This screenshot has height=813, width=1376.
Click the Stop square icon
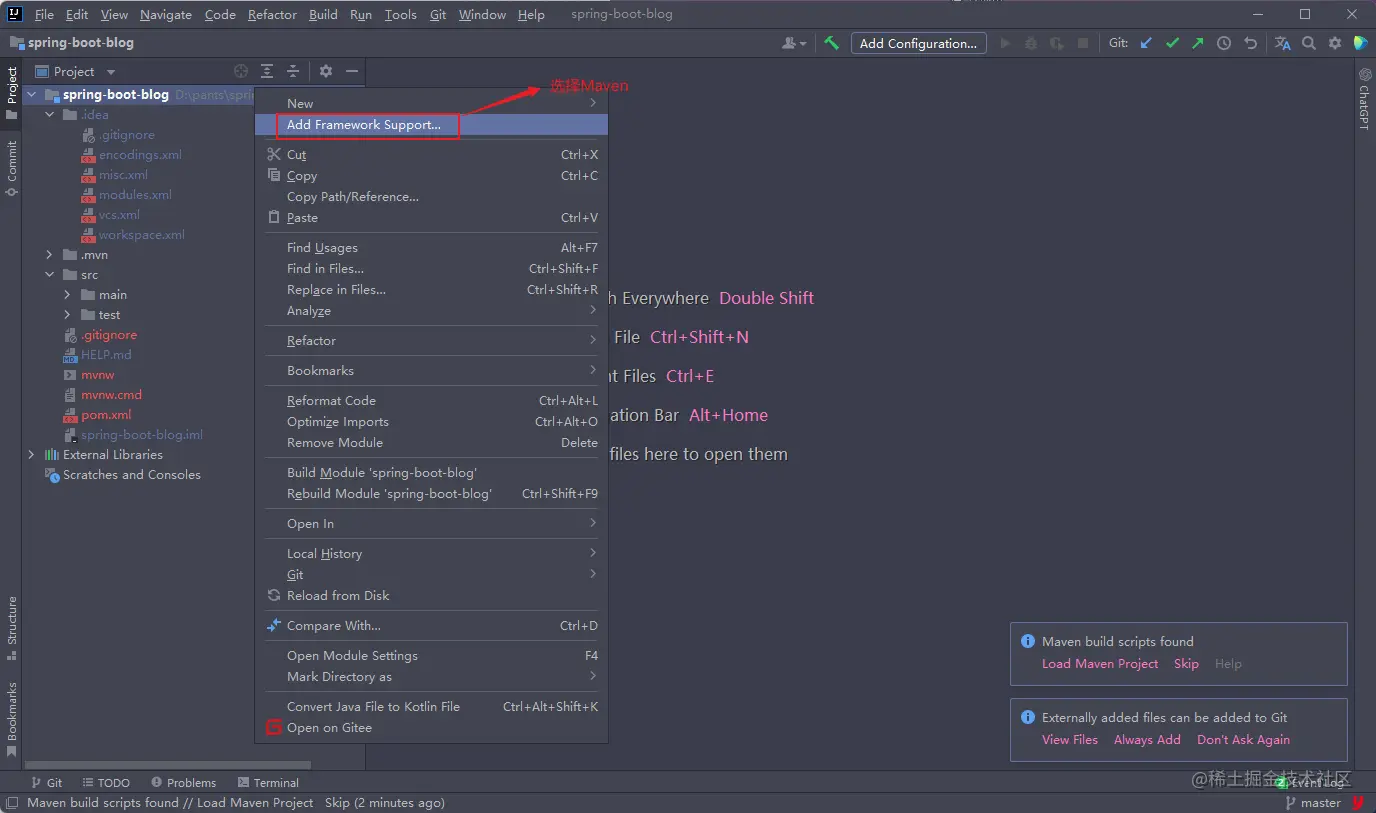[1083, 43]
